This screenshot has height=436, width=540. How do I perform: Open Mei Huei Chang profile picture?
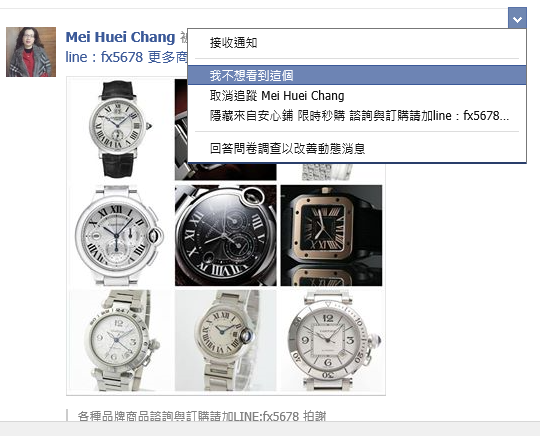(31, 52)
